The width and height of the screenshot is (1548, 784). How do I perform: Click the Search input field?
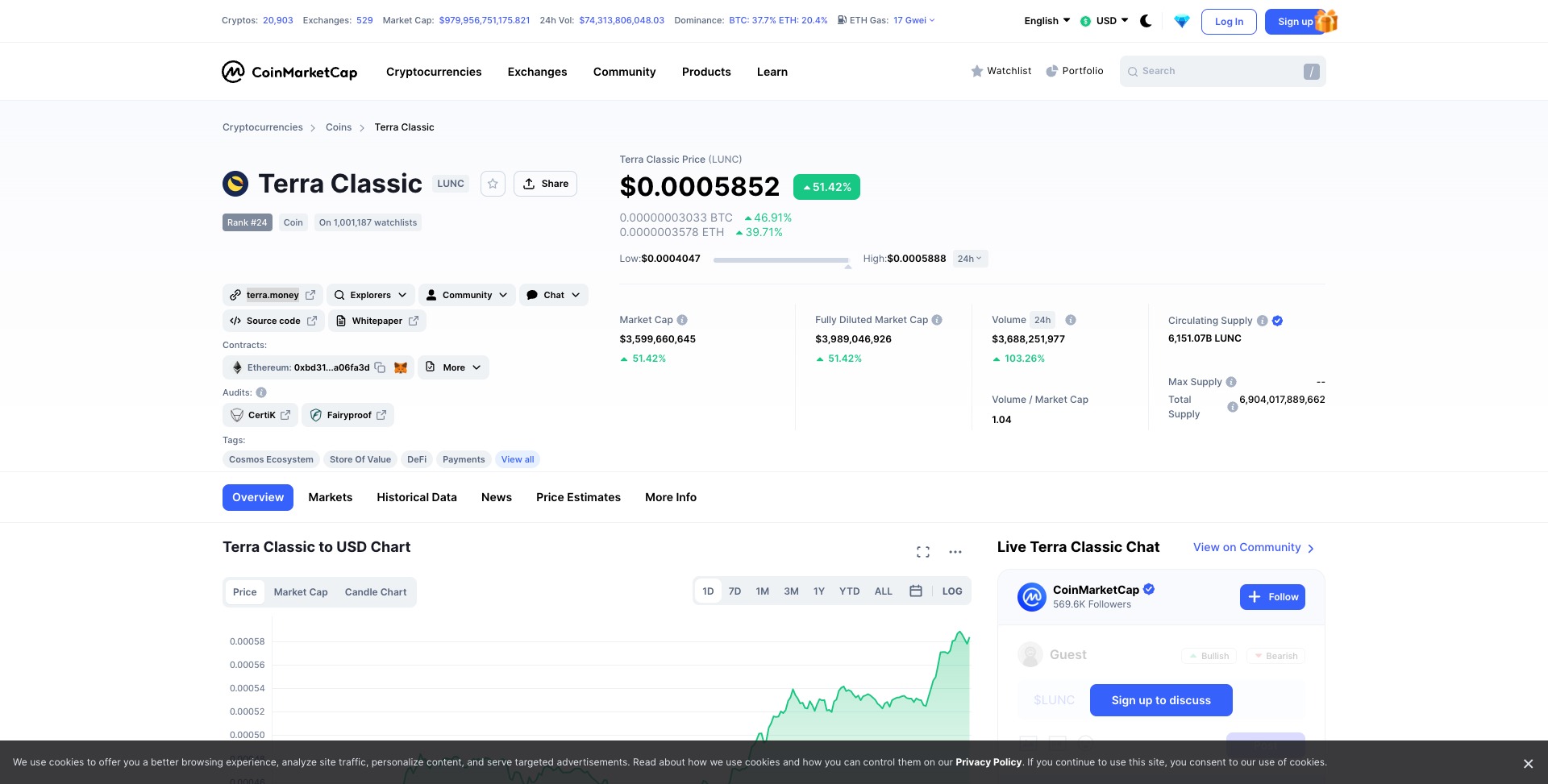[x=1222, y=71]
